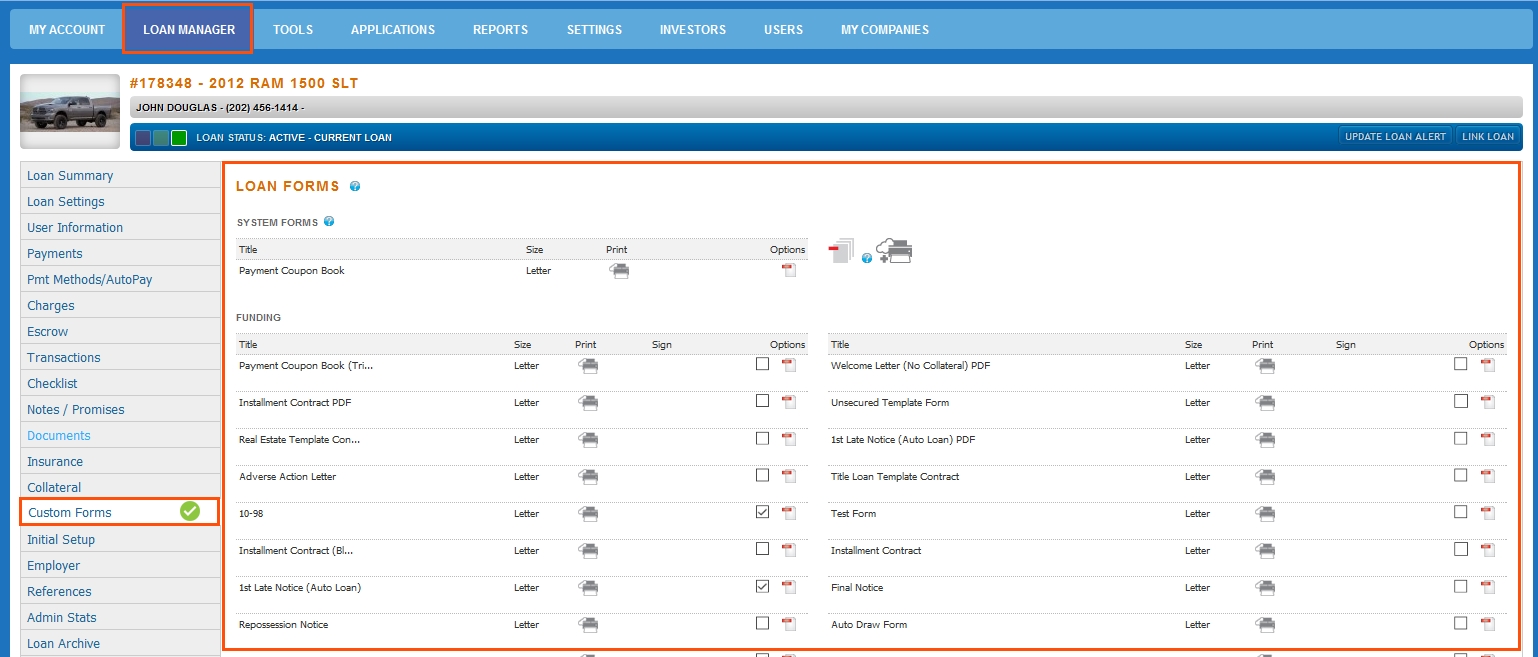The width and height of the screenshot is (1538, 657).
Task: Click the teal loan status square
Action: [161, 138]
